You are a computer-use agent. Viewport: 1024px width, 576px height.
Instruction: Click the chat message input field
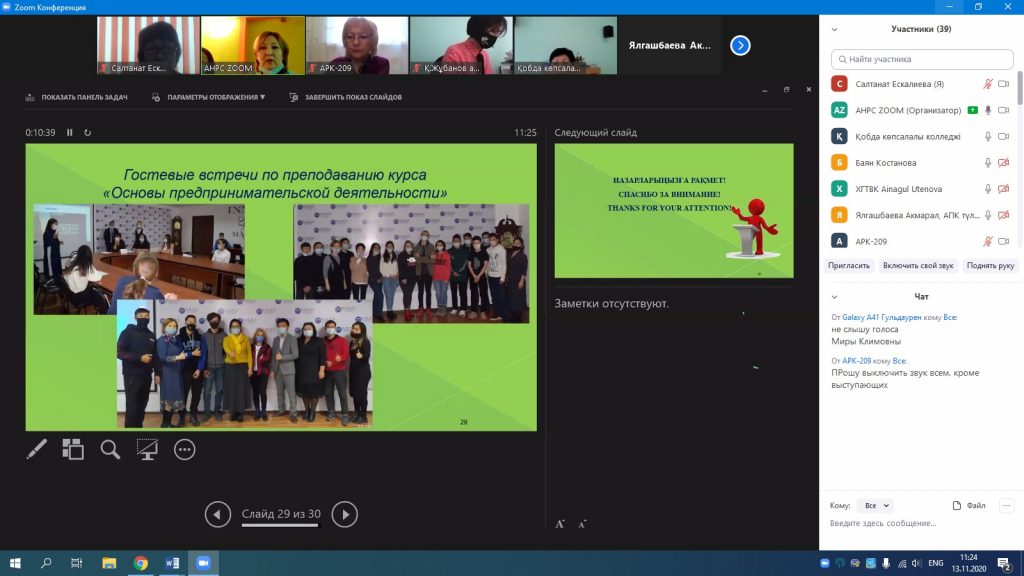click(921, 524)
